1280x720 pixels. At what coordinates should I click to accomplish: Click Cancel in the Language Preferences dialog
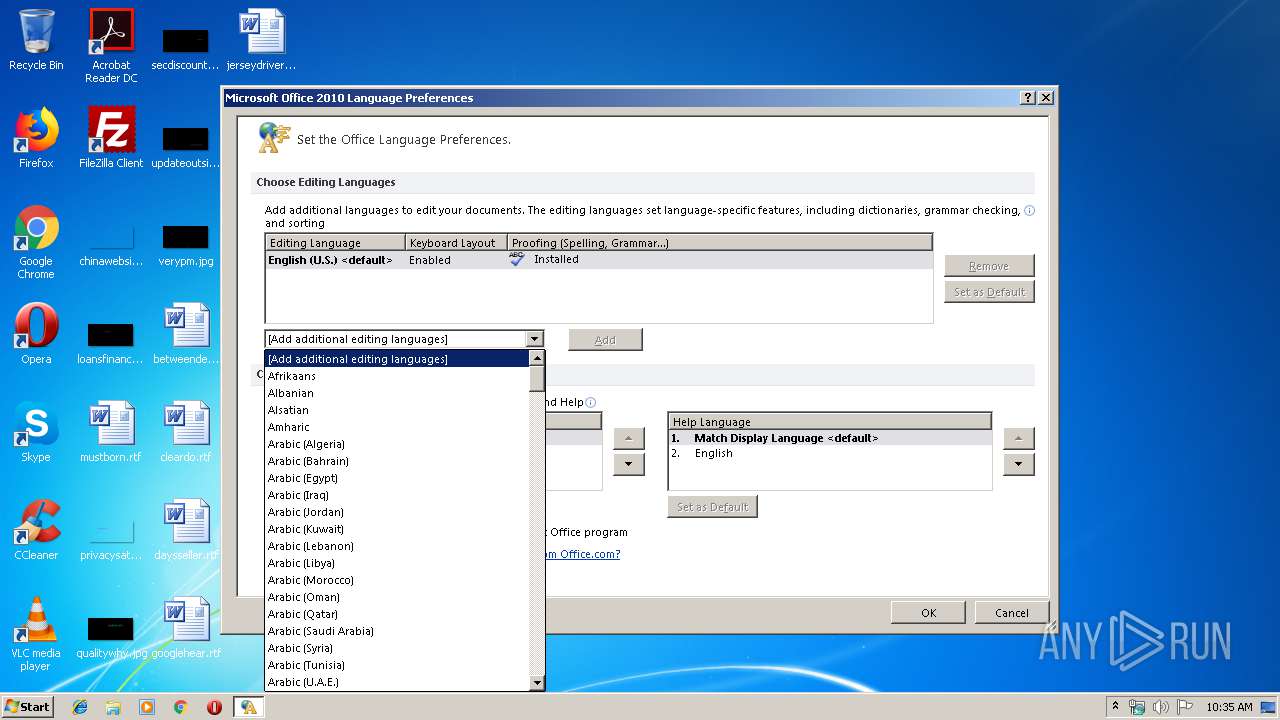1011,613
